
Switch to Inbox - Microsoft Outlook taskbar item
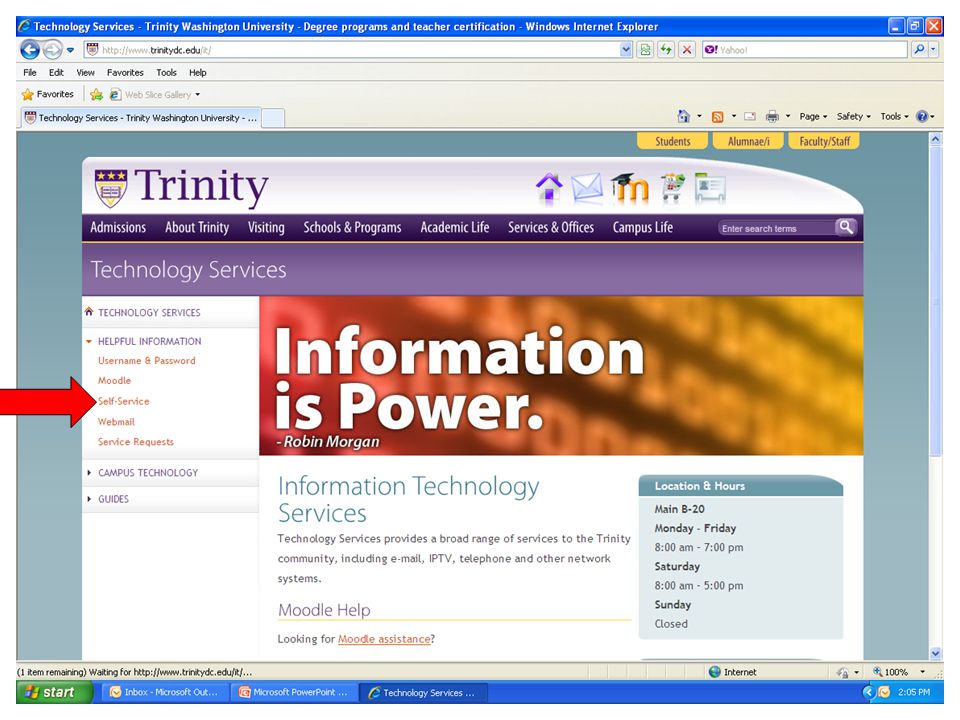pos(164,692)
